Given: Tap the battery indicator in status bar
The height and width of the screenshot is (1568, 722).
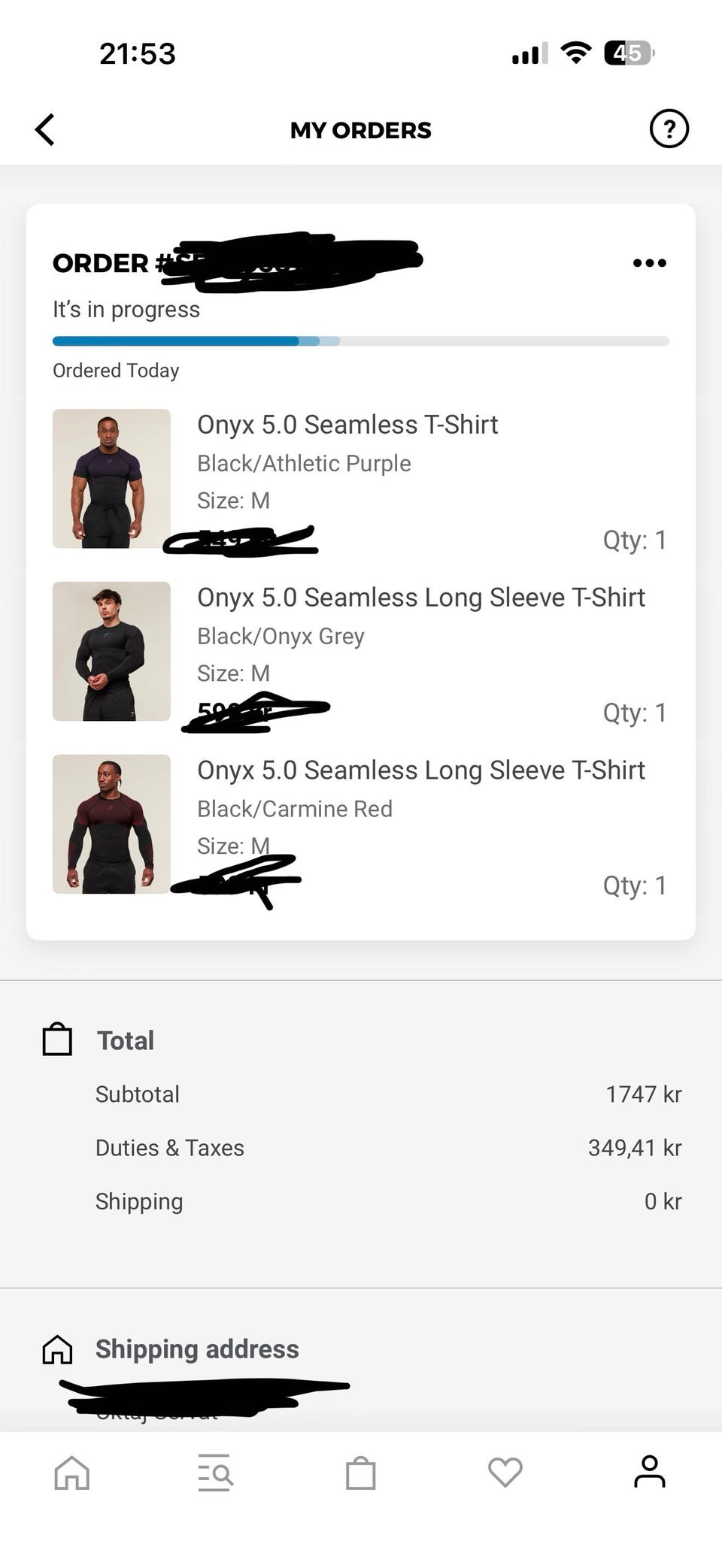Looking at the screenshot, I should pyautogui.click(x=629, y=53).
